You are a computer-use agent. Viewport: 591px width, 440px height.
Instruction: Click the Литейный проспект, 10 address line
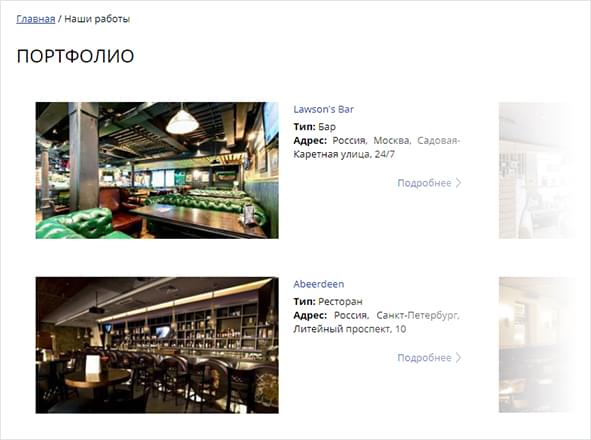(x=349, y=329)
